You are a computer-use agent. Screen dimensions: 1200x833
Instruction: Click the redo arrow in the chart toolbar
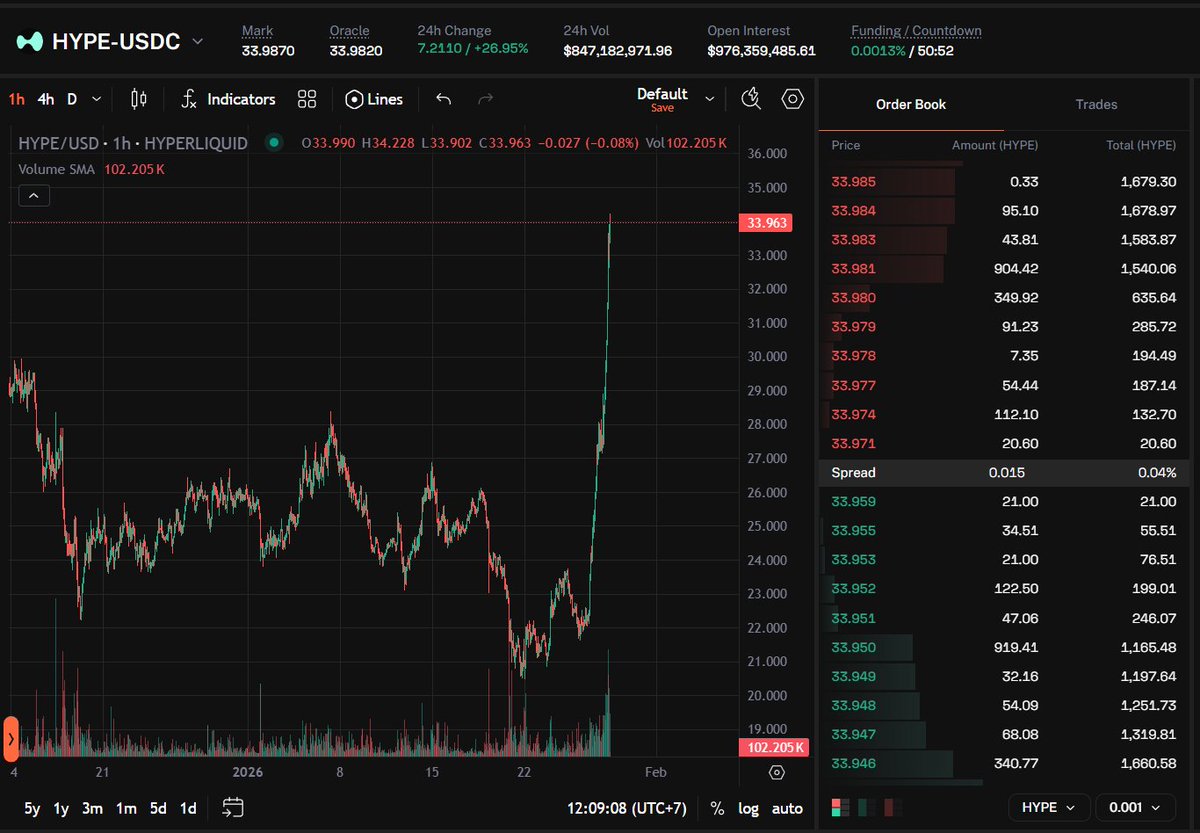(485, 98)
